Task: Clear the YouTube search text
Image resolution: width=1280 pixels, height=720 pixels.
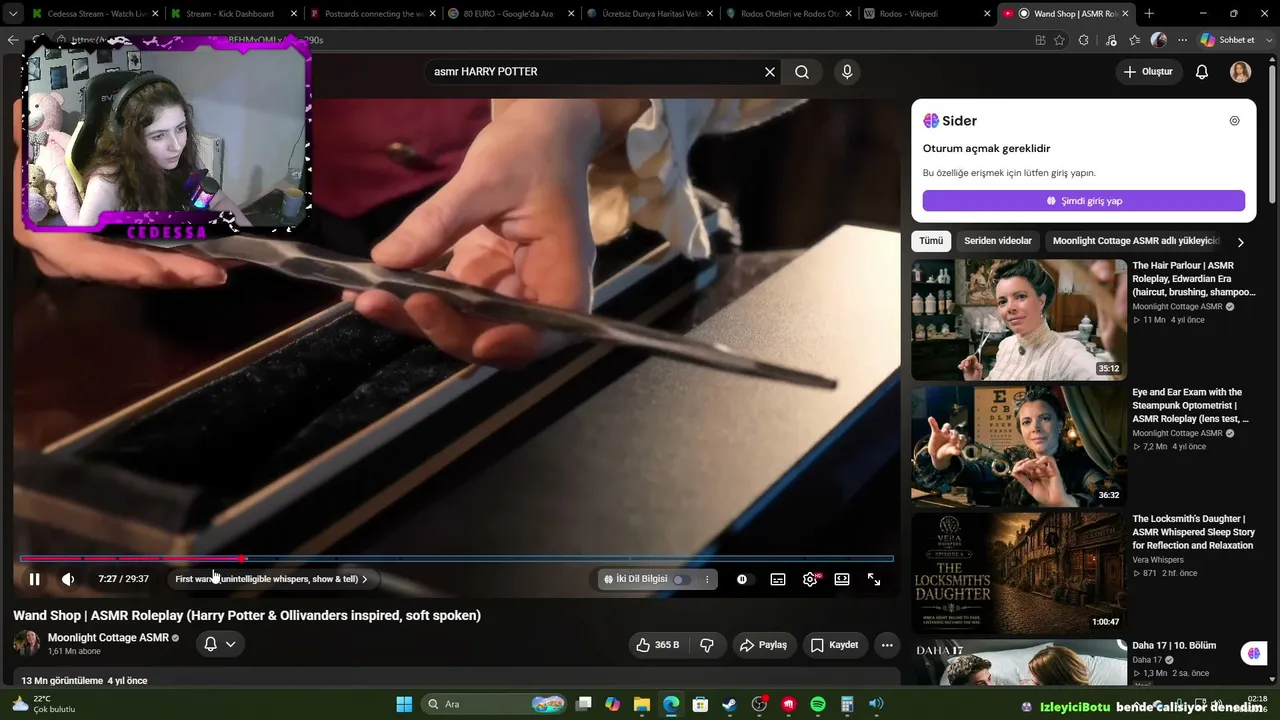Action: pos(770,72)
